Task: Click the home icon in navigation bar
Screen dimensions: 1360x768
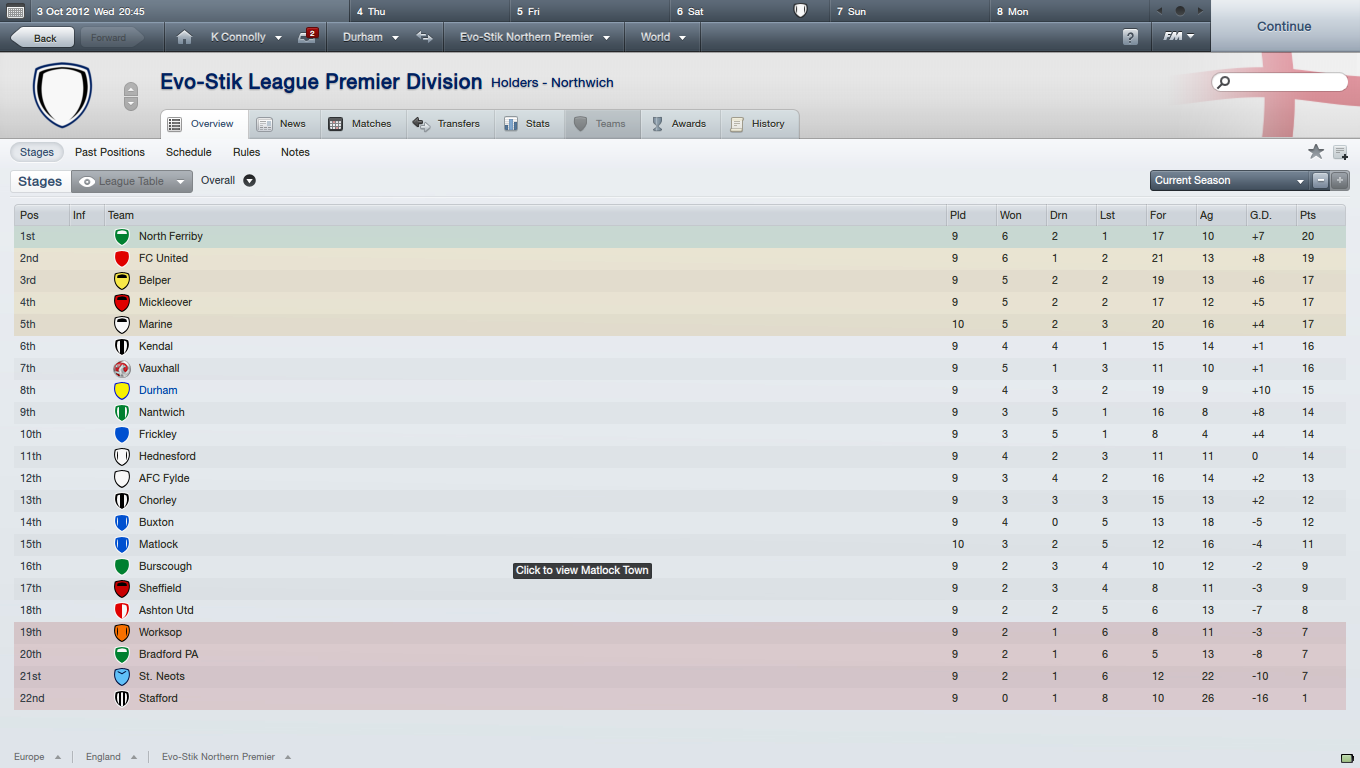Action: (184, 37)
